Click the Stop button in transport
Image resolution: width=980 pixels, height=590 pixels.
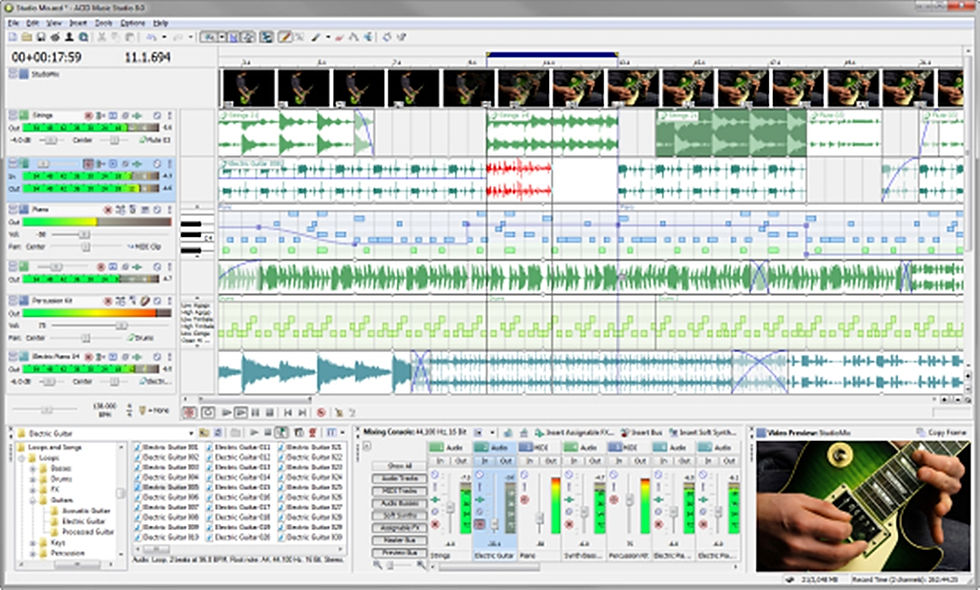coord(269,412)
